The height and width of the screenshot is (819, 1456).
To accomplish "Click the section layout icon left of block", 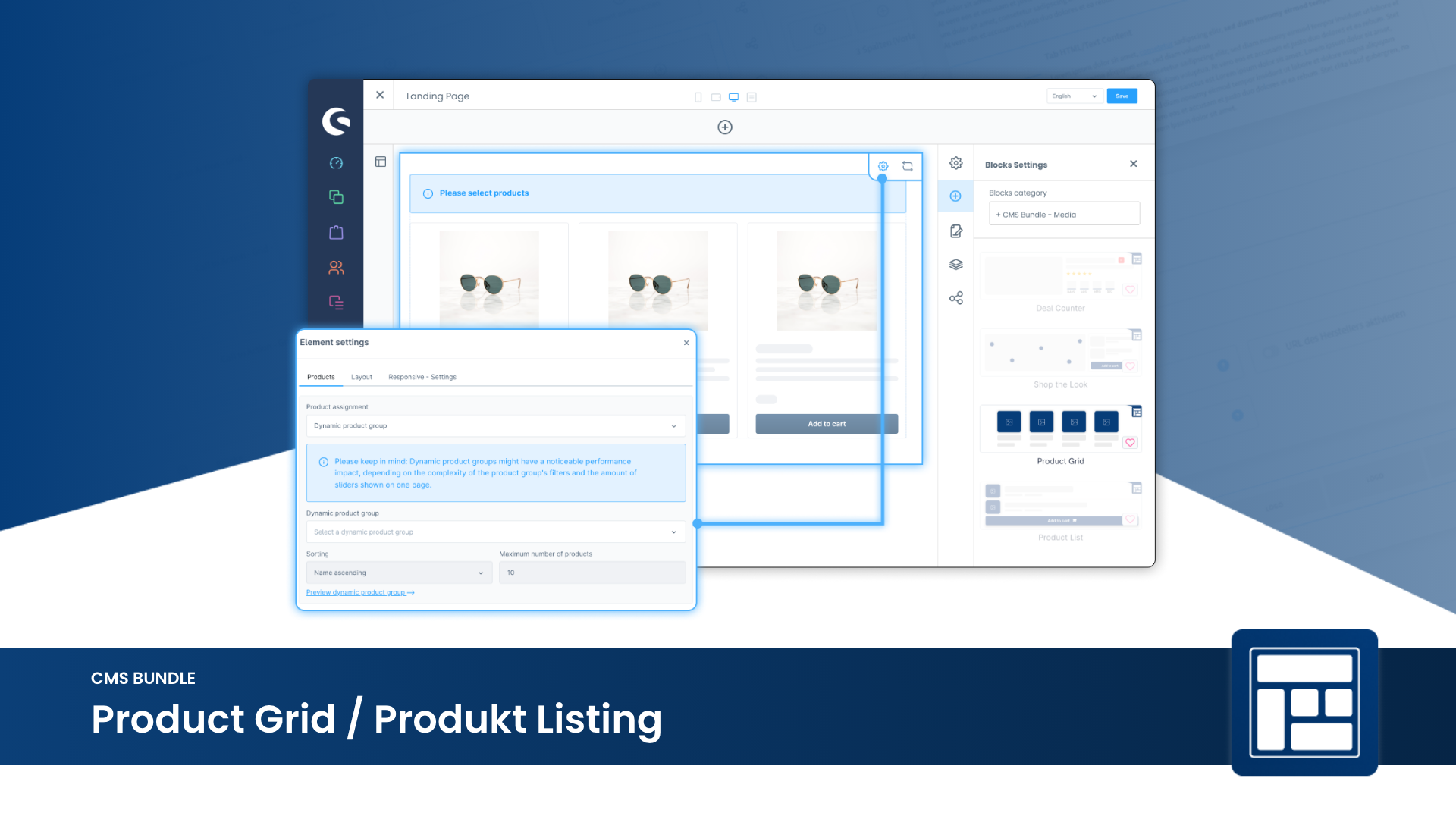I will [381, 162].
